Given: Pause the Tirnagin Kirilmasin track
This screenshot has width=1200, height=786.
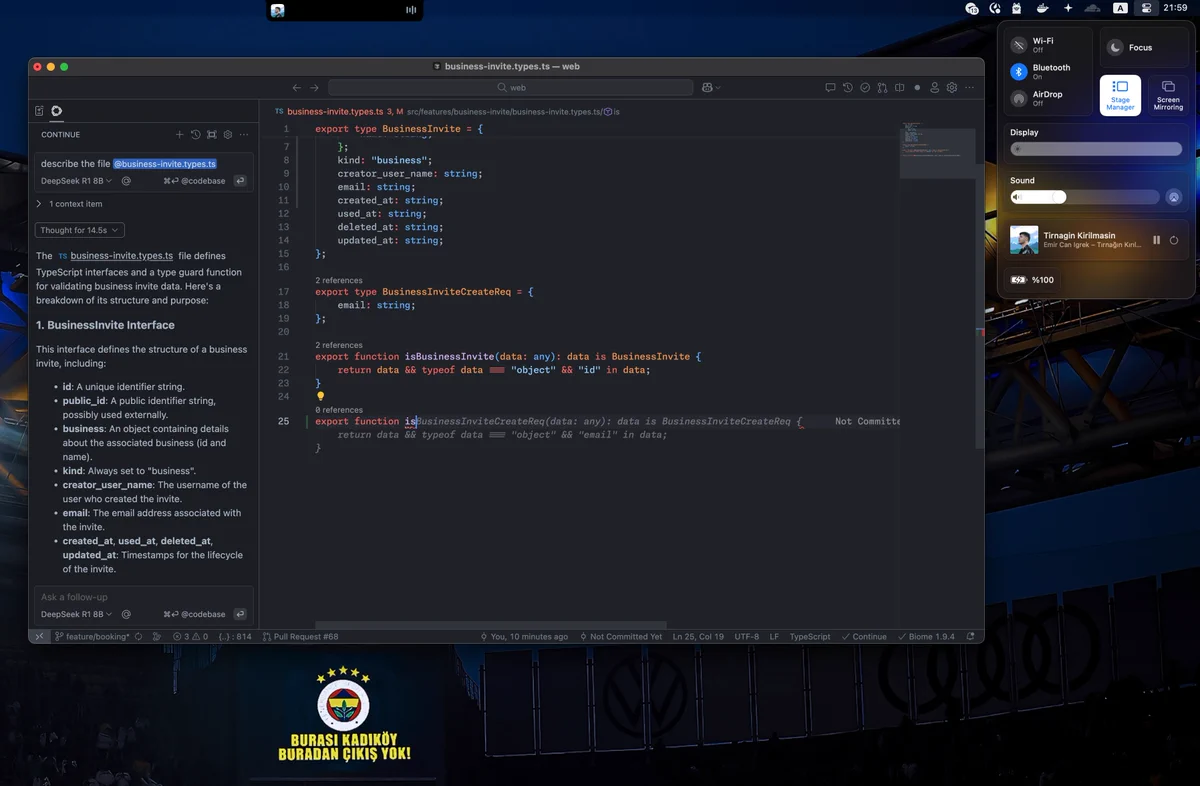Looking at the screenshot, I should pyautogui.click(x=1157, y=240).
